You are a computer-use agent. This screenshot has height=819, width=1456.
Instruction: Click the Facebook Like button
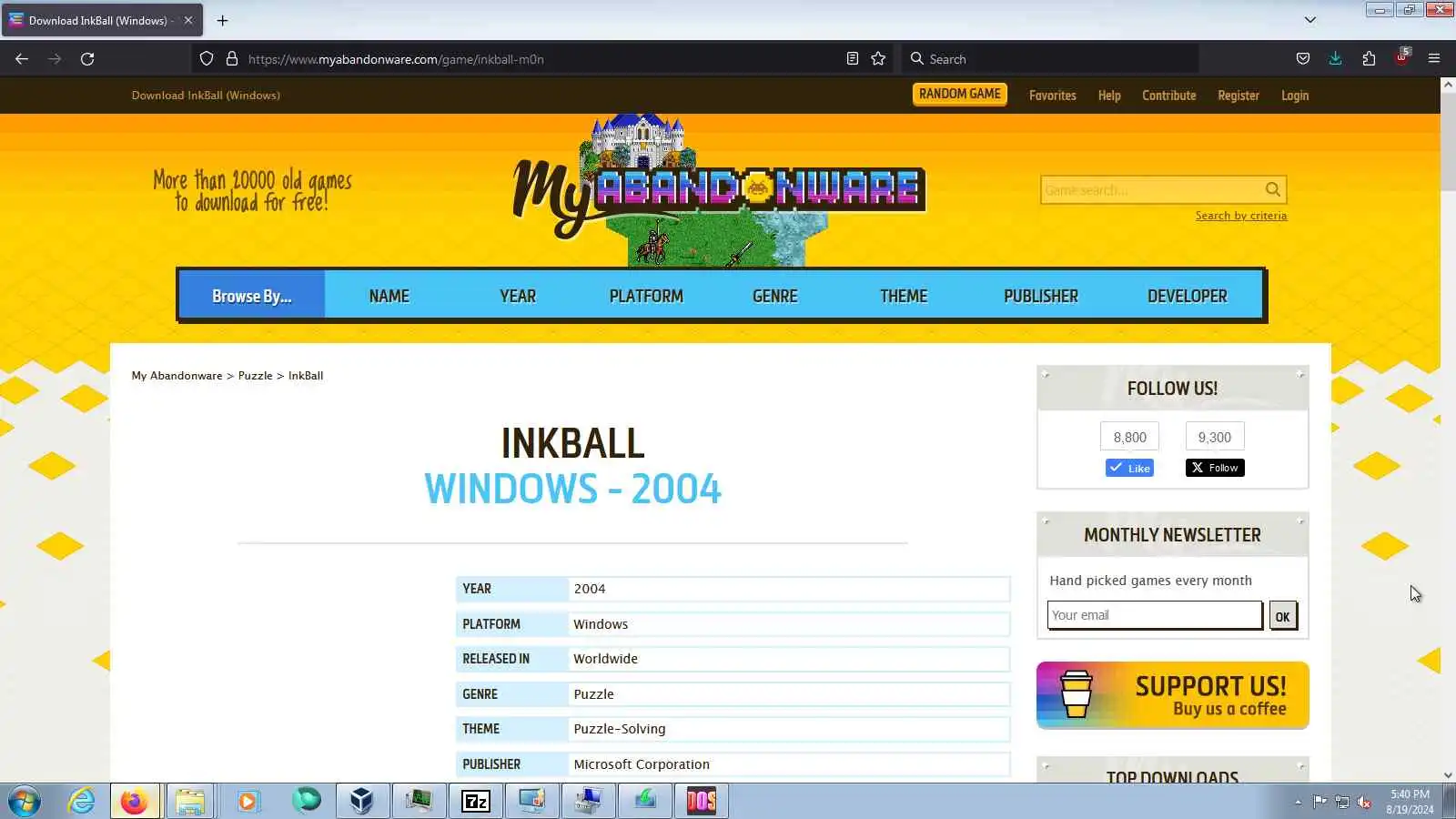(x=1129, y=468)
